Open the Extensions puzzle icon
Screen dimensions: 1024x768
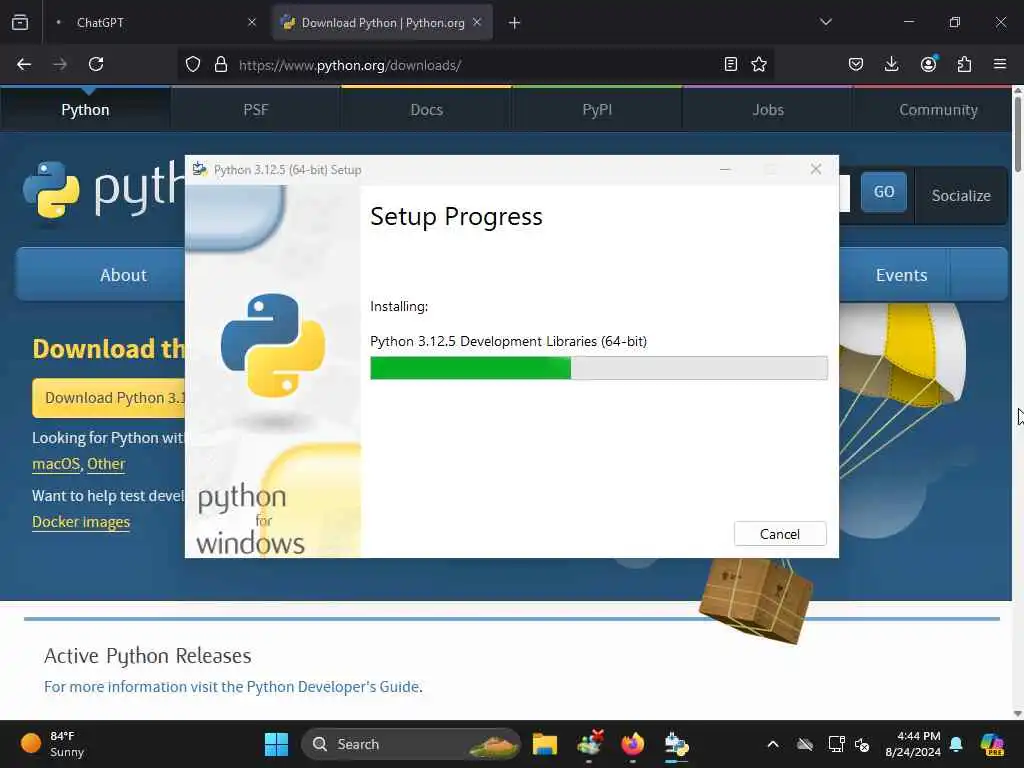coord(965,64)
